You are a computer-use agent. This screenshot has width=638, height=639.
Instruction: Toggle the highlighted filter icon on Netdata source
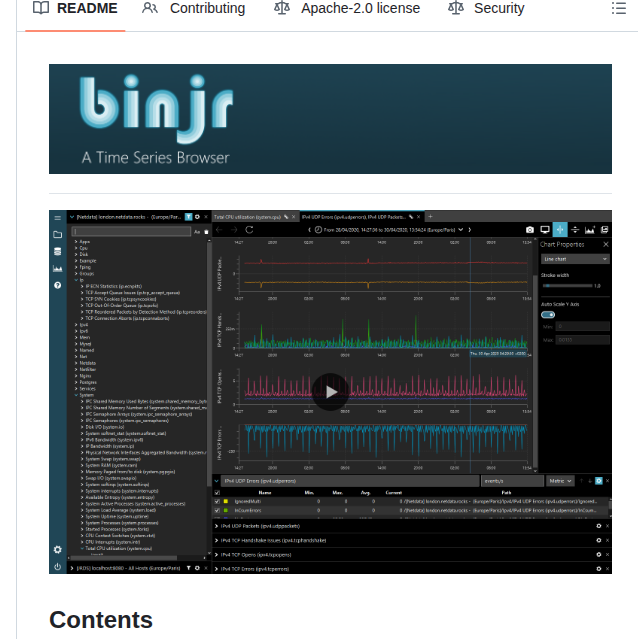(188, 217)
